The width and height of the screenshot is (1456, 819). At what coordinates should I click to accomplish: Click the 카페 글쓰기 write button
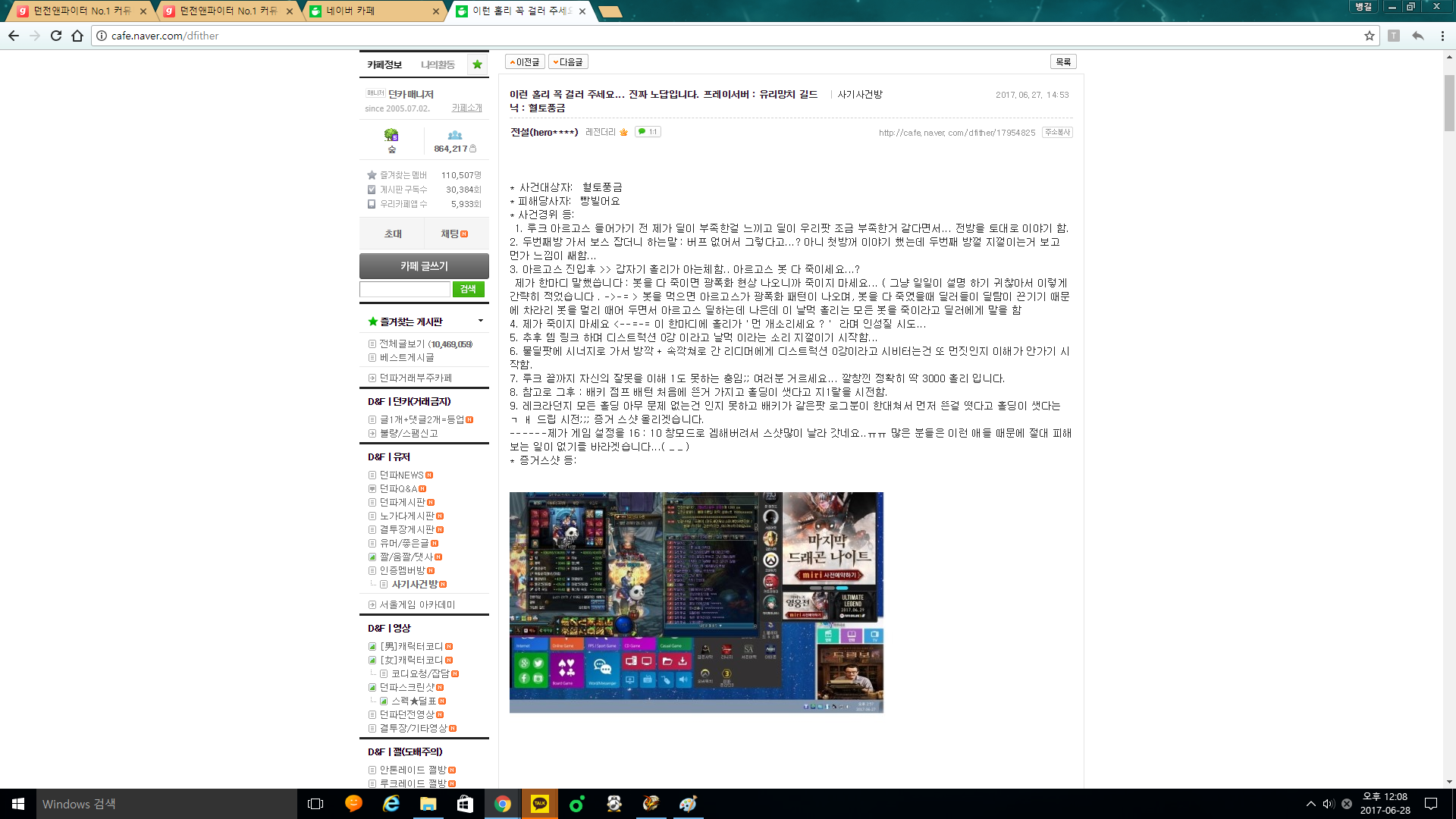(x=424, y=266)
